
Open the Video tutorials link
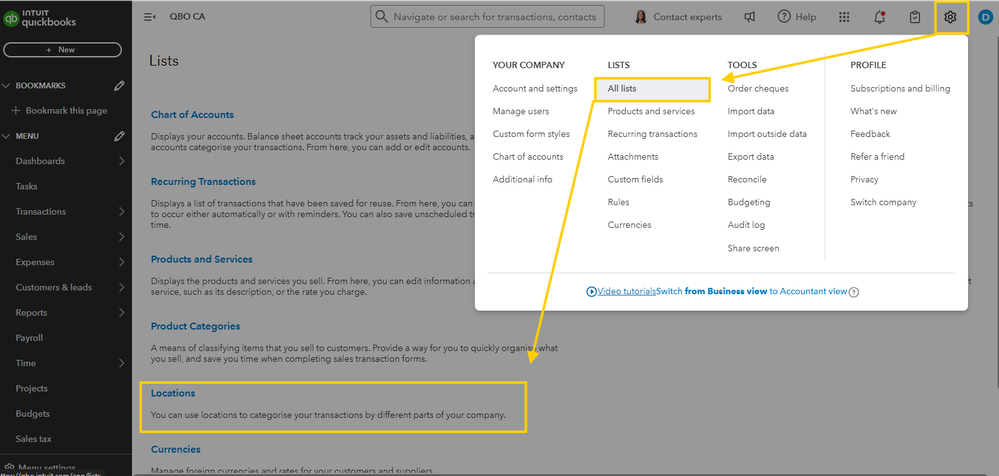coord(626,291)
